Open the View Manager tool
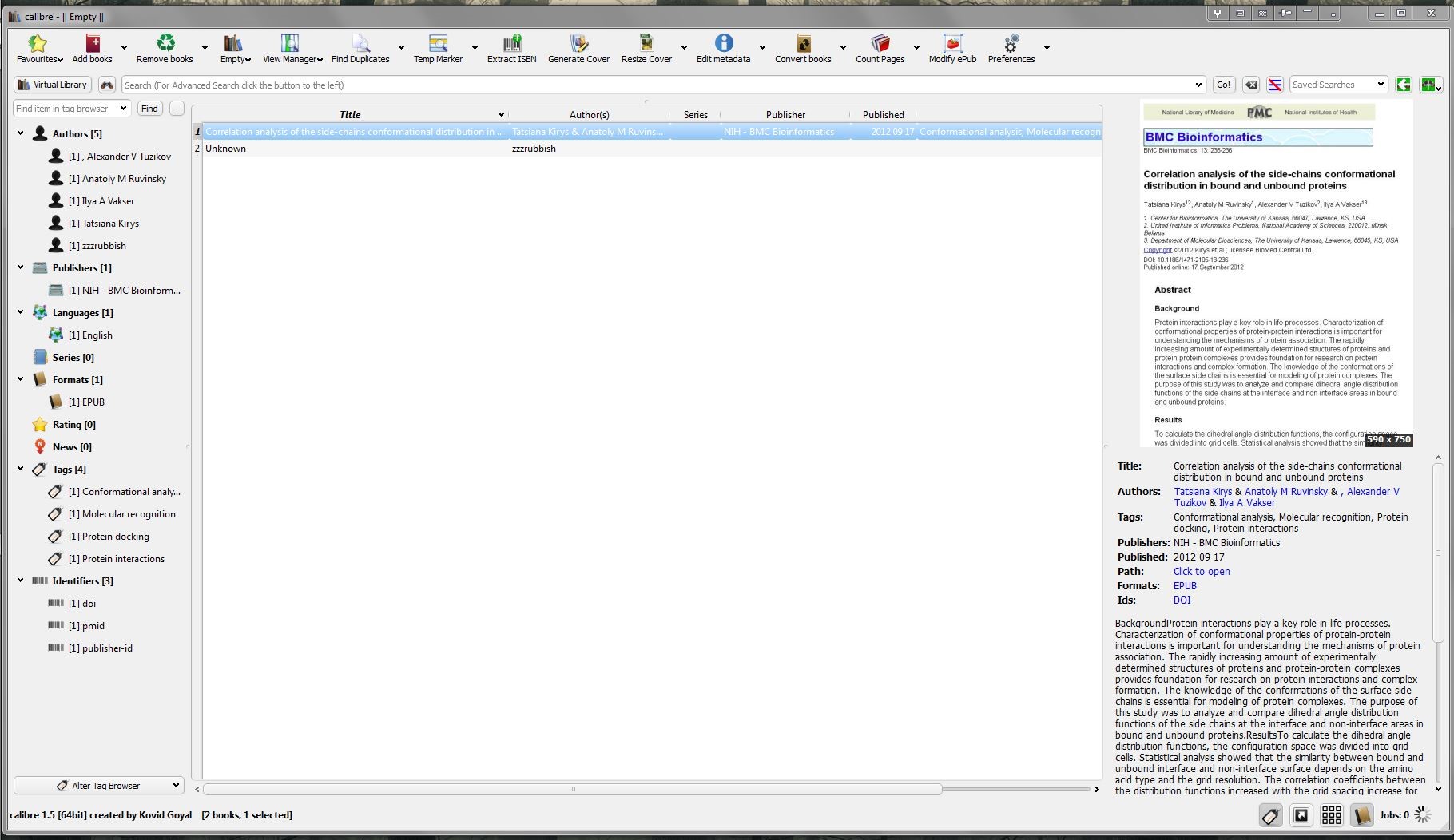The height and width of the screenshot is (840, 1454). click(292, 49)
